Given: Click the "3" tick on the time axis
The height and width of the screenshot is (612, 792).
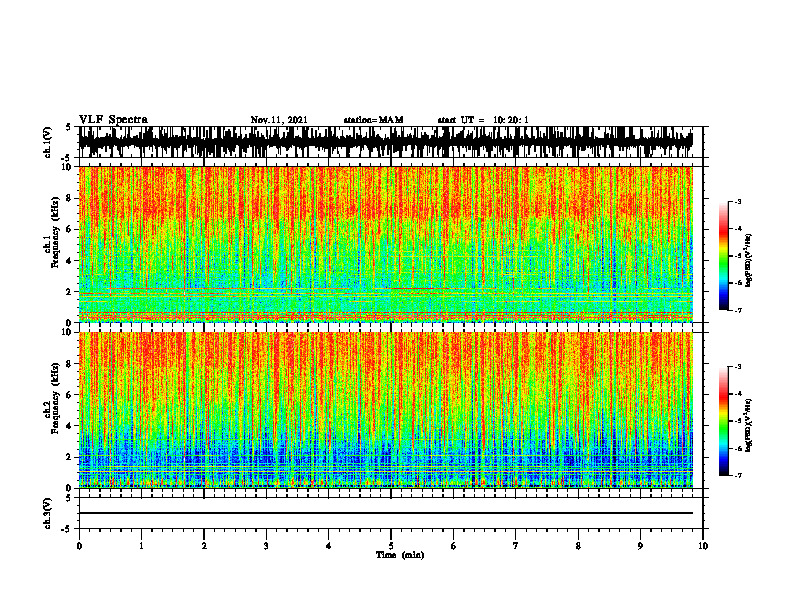Looking at the screenshot, I should point(266,546).
